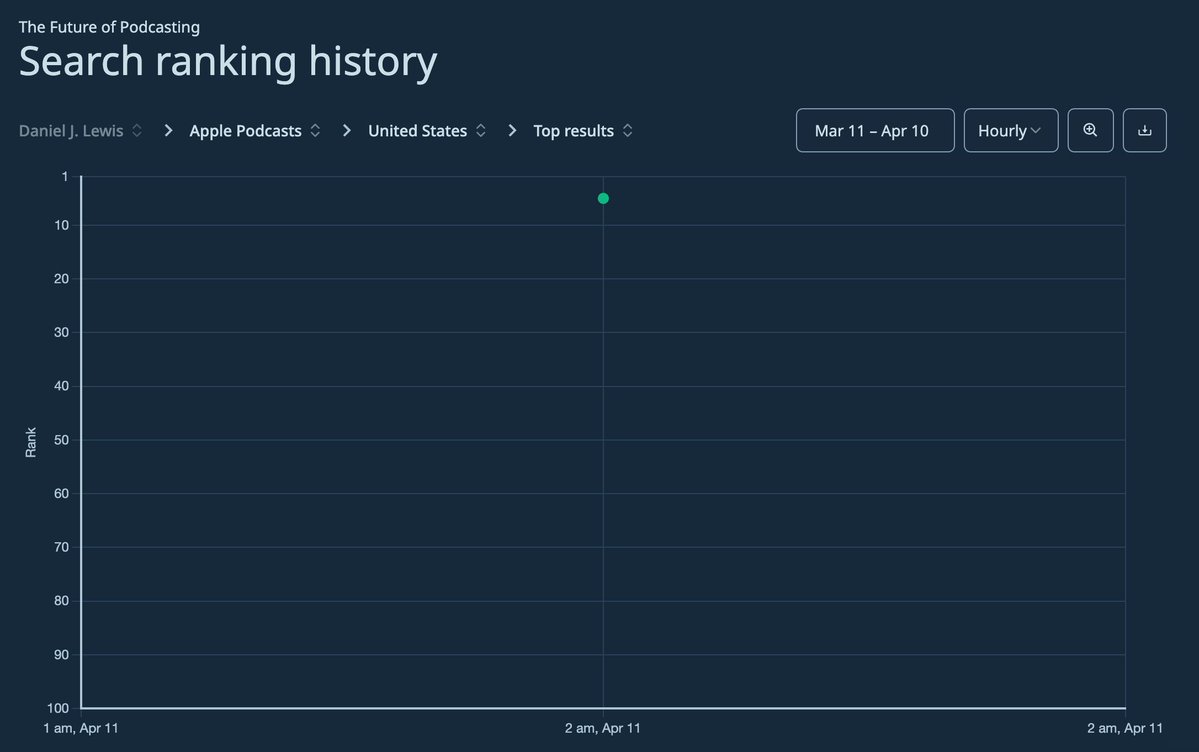Click the '2 am, Apr 11' middle axis label

pyautogui.click(x=603, y=728)
